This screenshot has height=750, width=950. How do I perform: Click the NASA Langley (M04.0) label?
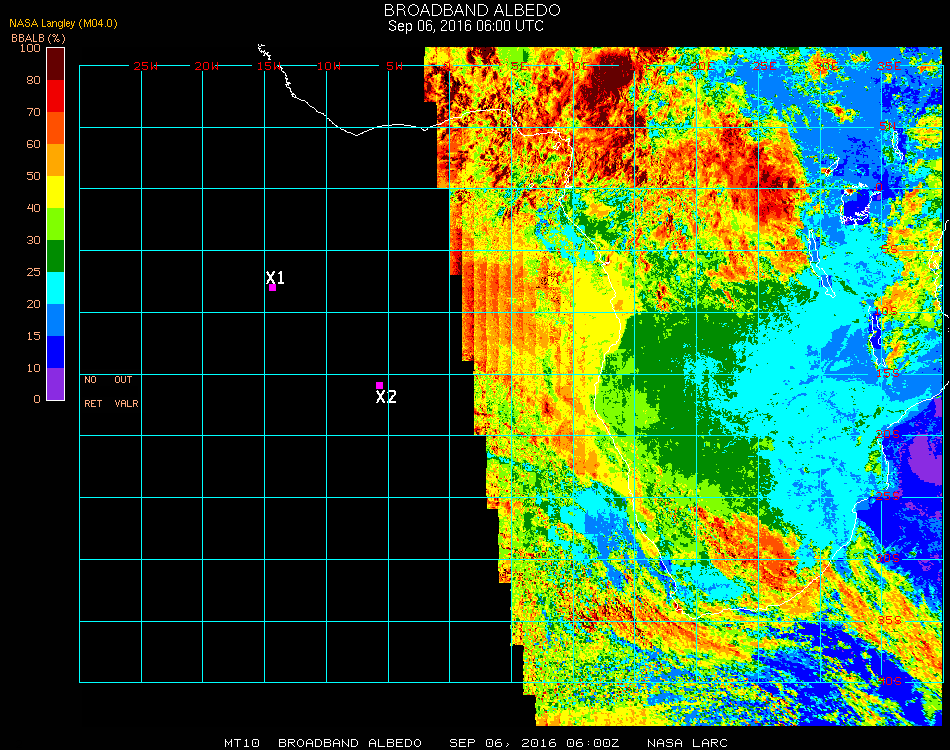63,24
